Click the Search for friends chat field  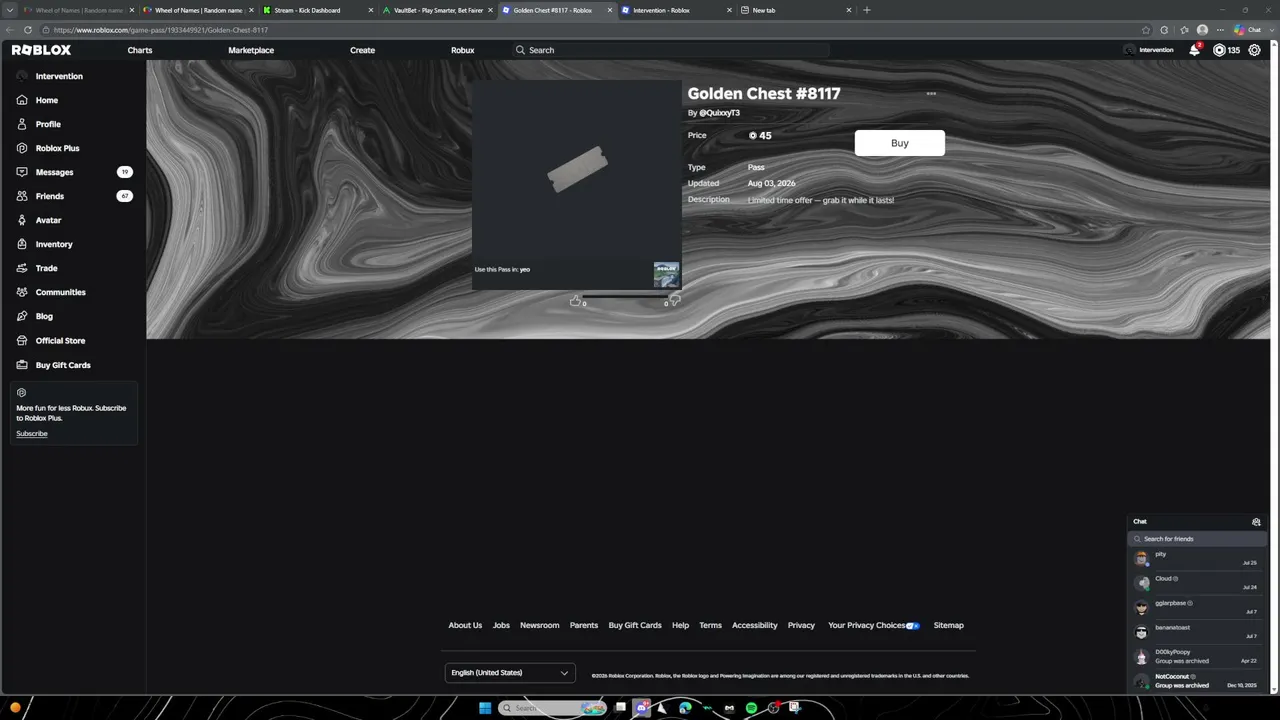(1197, 539)
